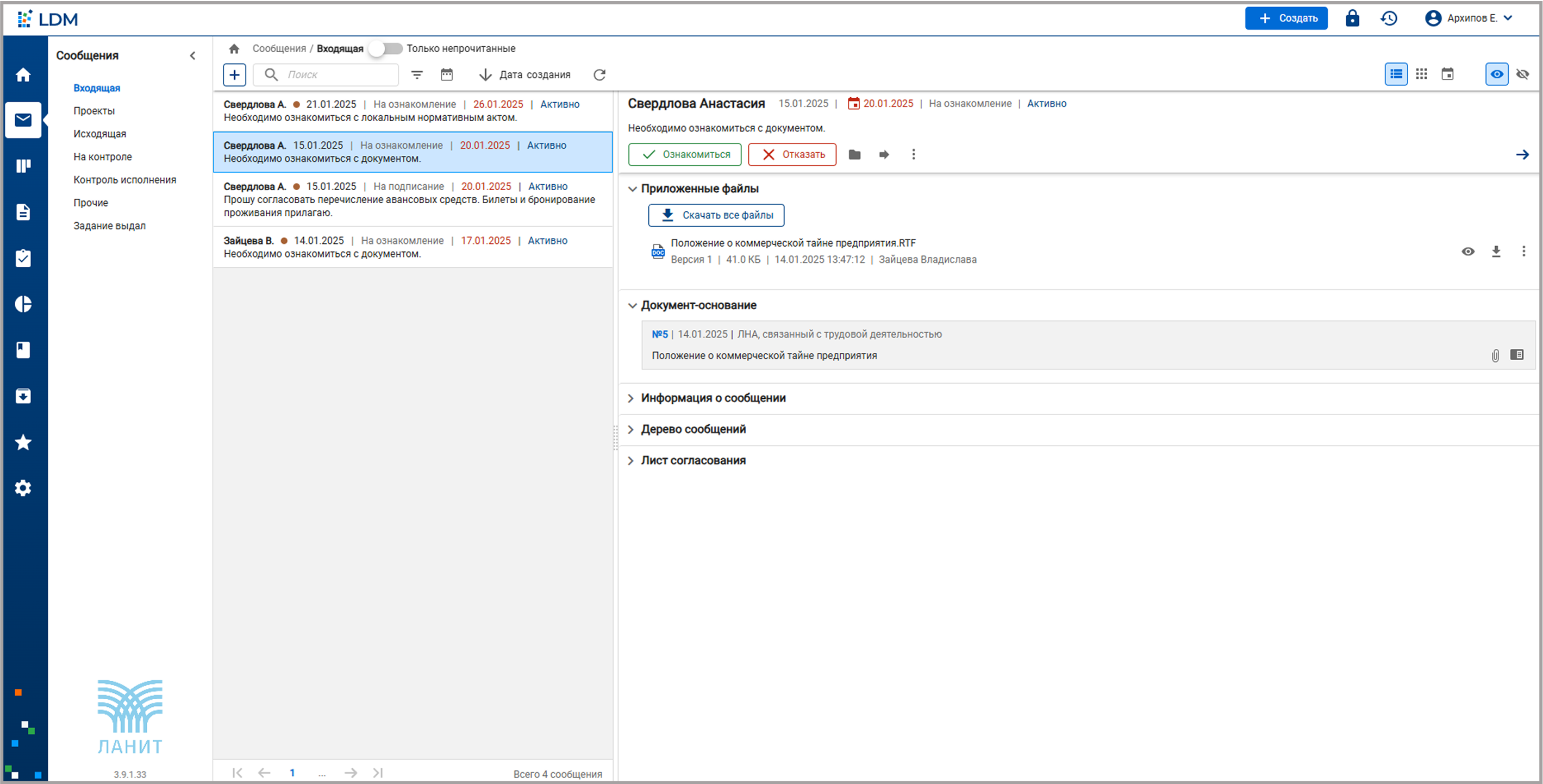Click the Сообщения breadcrumb link
Image resolution: width=1543 pixels, height=784 pixels.
click(279, 48)
